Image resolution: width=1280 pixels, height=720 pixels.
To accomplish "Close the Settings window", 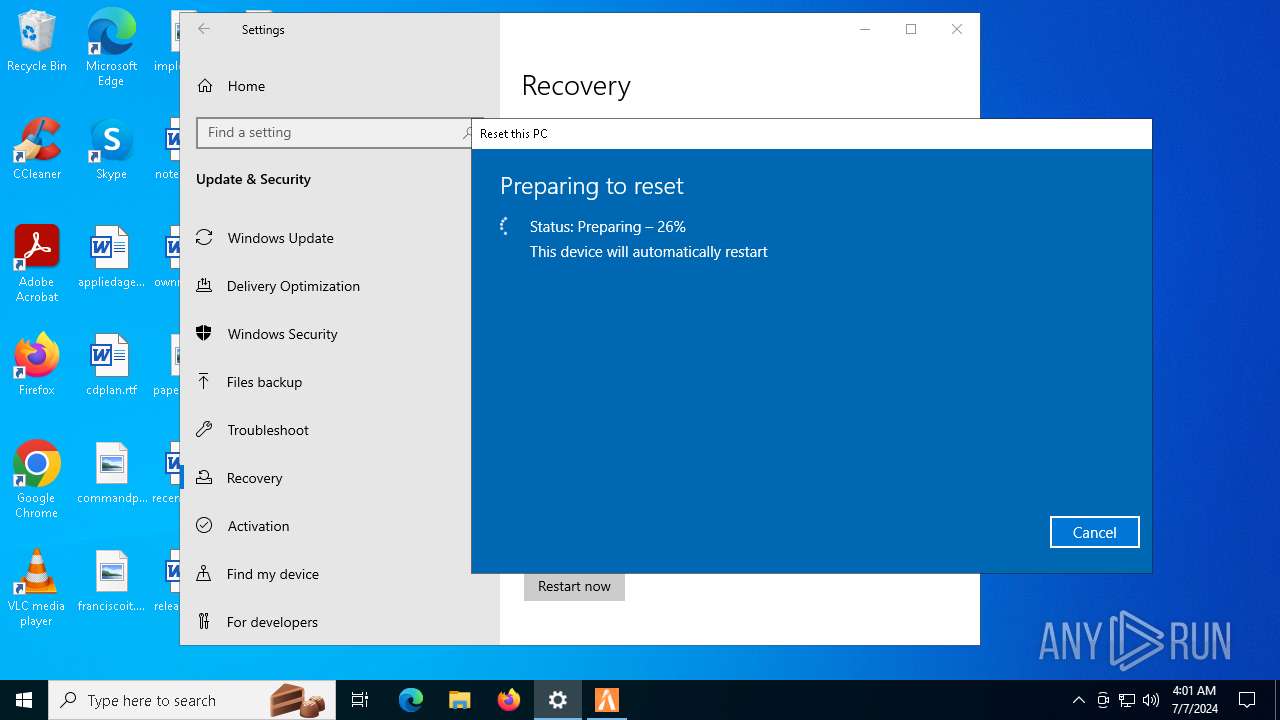I will point(957,29).
